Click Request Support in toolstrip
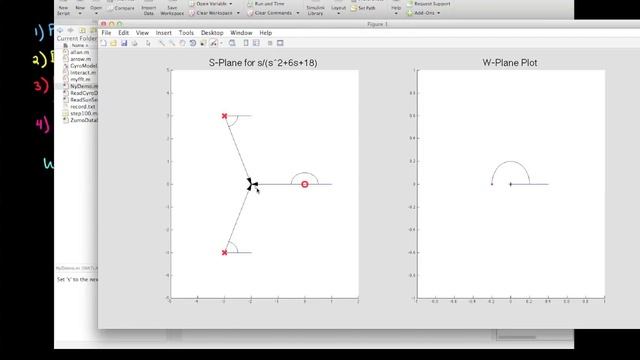 (428, 4)
